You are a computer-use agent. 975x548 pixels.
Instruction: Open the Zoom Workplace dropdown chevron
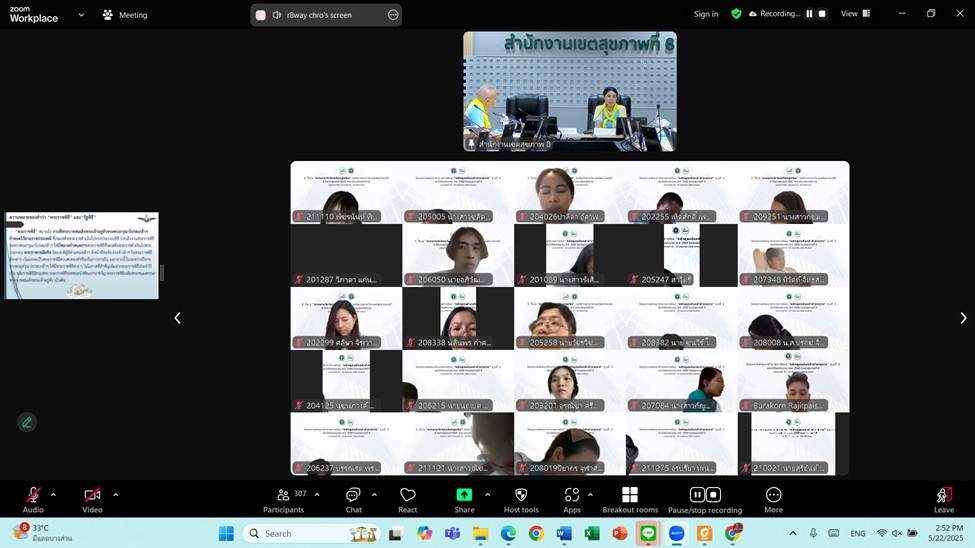coord(81,15)
